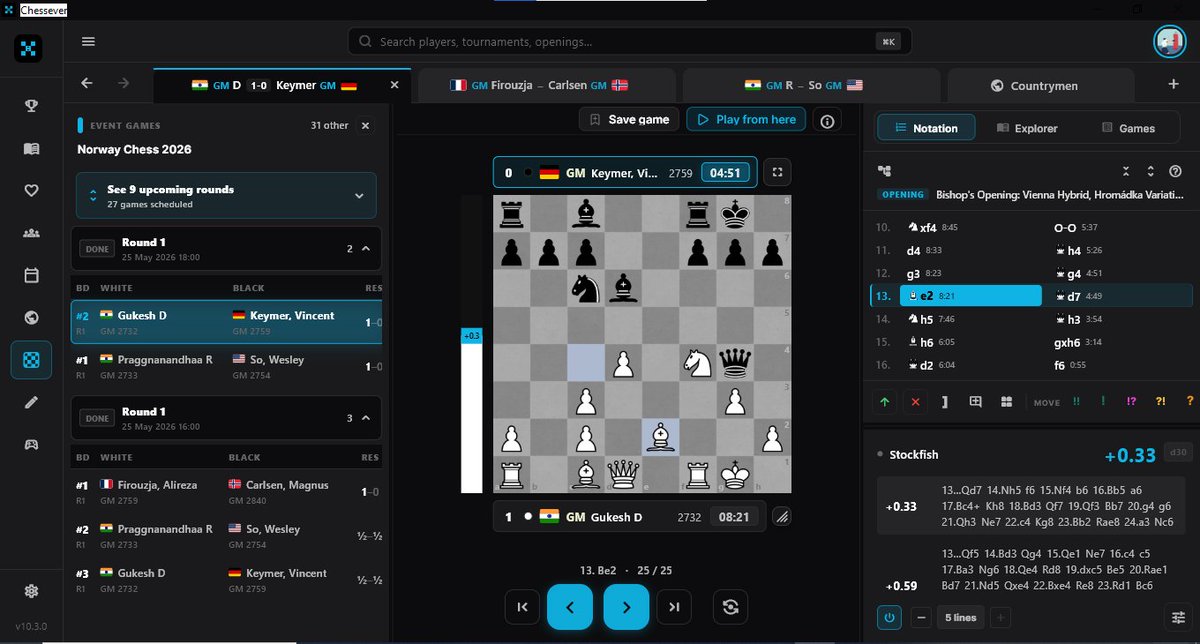Open the trophy tournaments sidebar icon
Viewport: 1200px width, 644px height.
[31, 106]
